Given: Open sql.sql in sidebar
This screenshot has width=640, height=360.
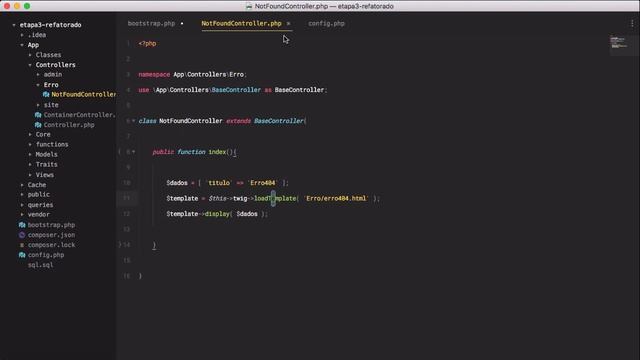Looking at the screenshot, I should (40, 265).
